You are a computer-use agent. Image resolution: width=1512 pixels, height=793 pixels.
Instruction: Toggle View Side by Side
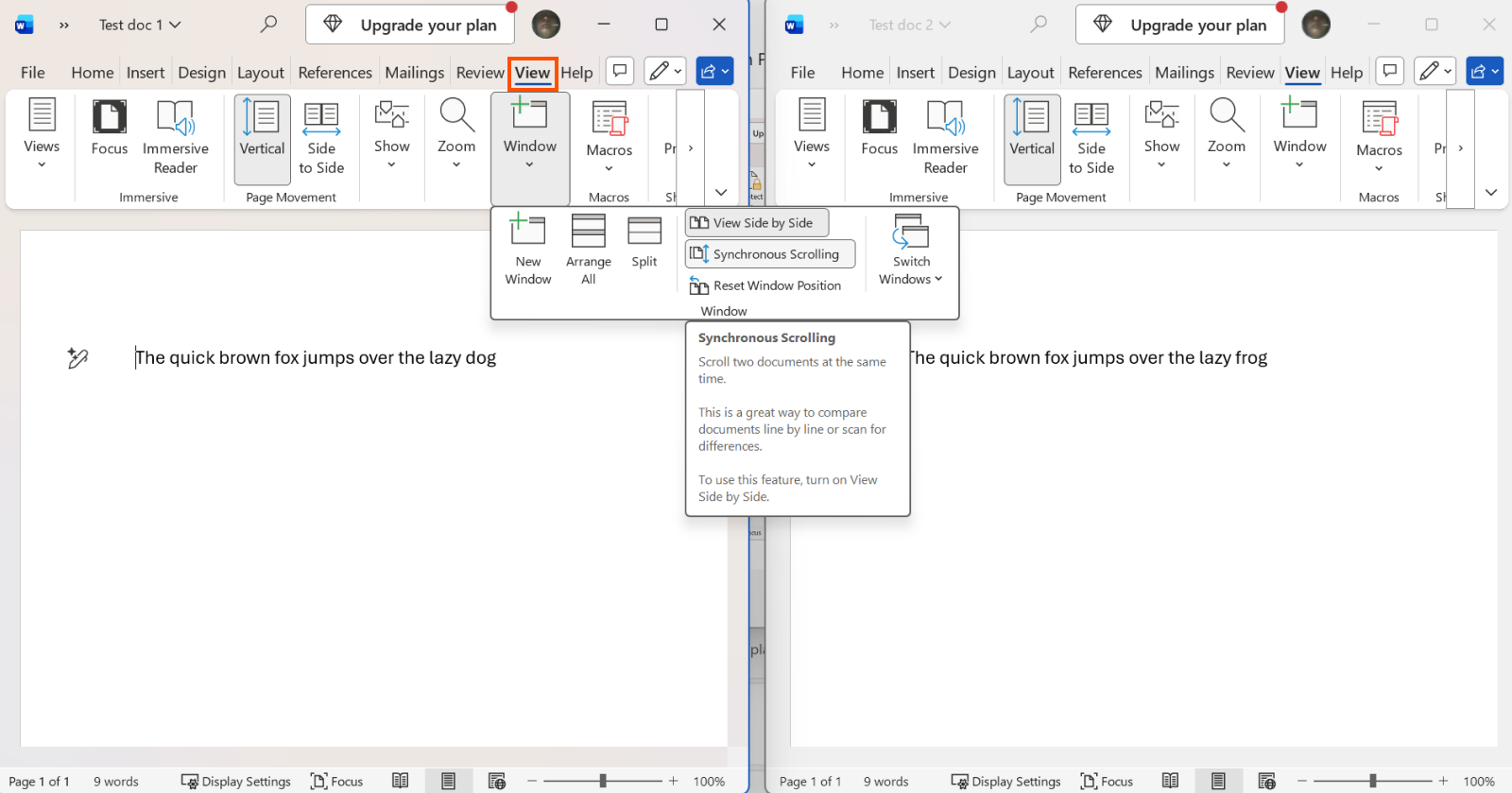coord(757,223)
